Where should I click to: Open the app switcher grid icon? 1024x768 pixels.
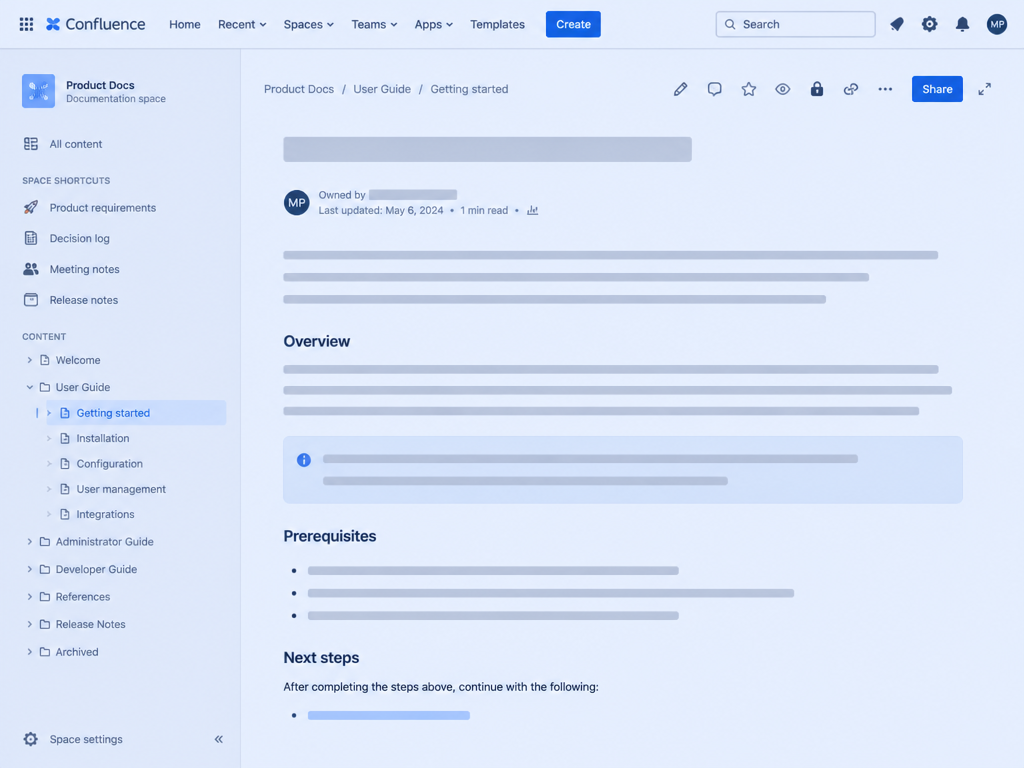click(26, 24)
